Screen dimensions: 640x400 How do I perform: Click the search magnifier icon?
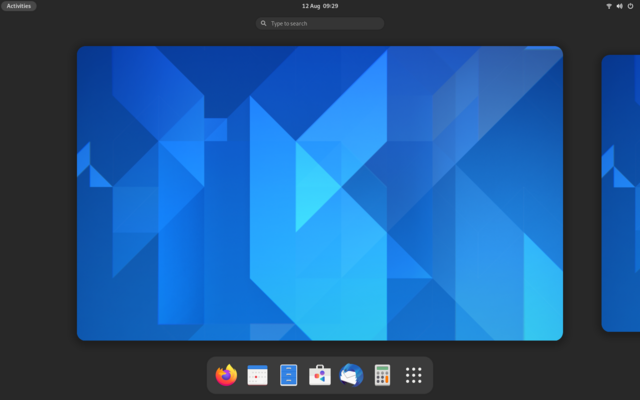click(264, 23)
